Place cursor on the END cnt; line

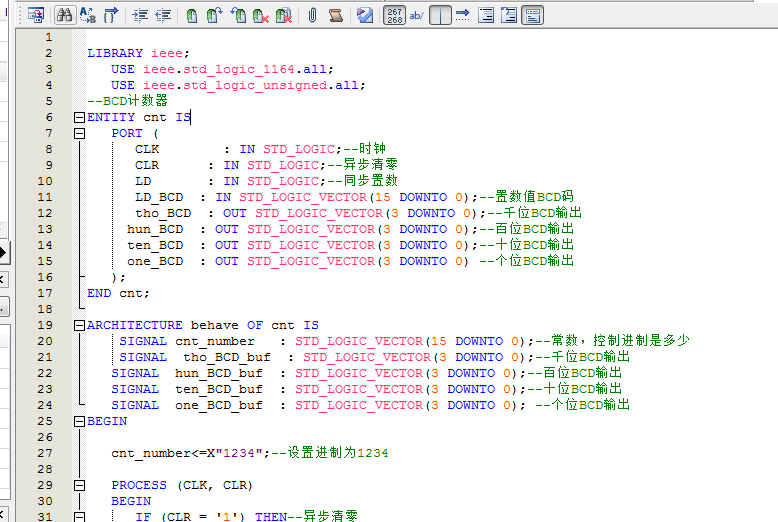(x=118, y=293)
